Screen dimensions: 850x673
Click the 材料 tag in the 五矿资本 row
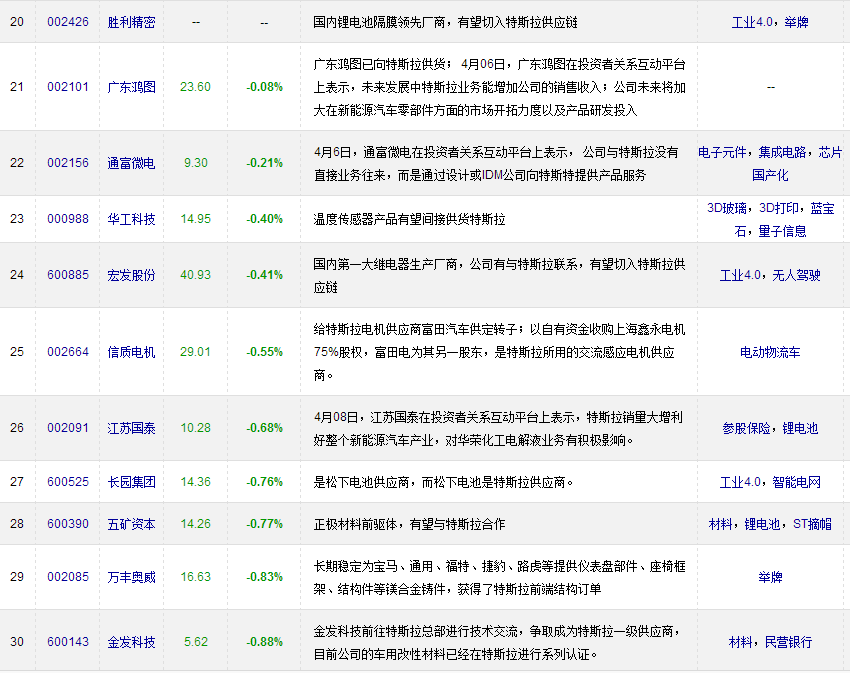coord(720,524)
